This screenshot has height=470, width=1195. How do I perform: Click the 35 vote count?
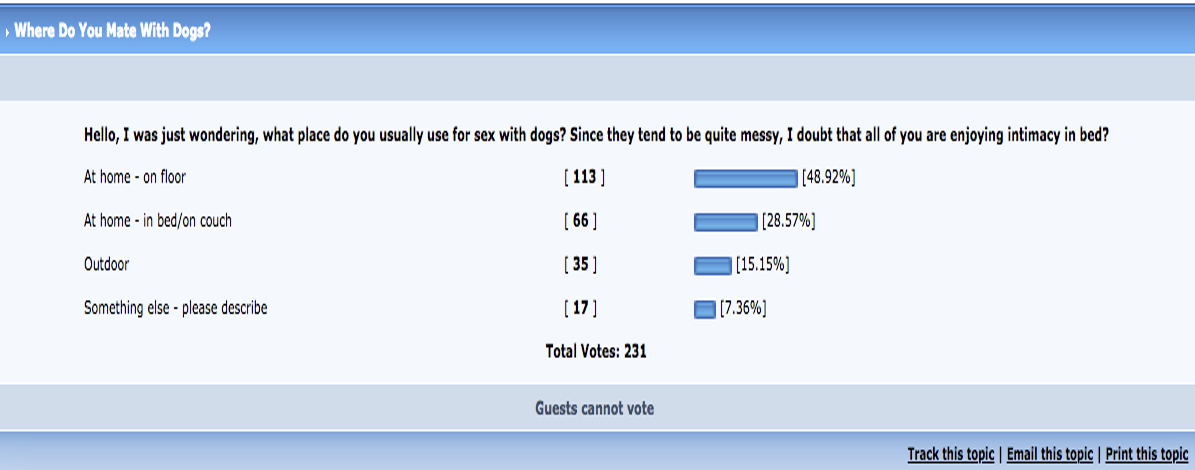[580, 265]
